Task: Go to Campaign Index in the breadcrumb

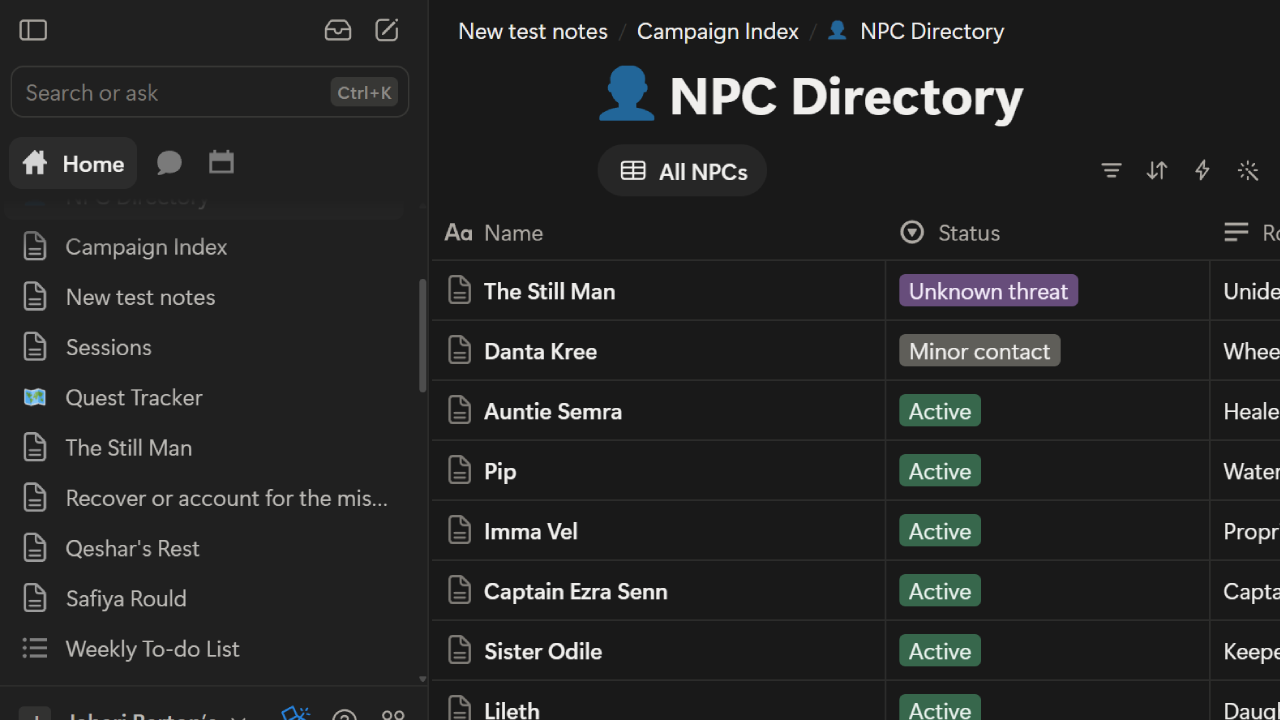Action: 718,31
